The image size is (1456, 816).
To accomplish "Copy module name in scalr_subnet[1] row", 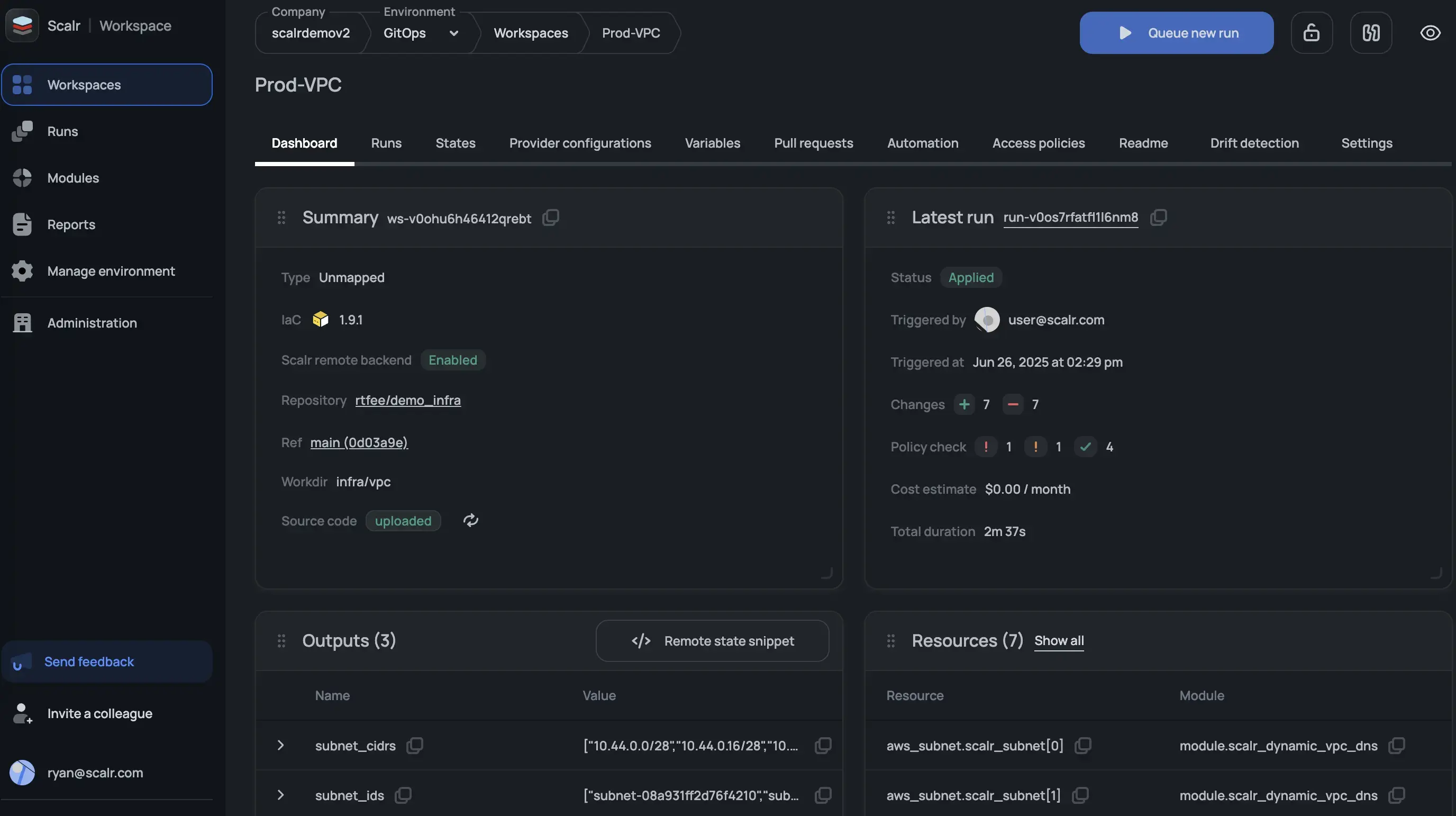I will coord(1396,795).
